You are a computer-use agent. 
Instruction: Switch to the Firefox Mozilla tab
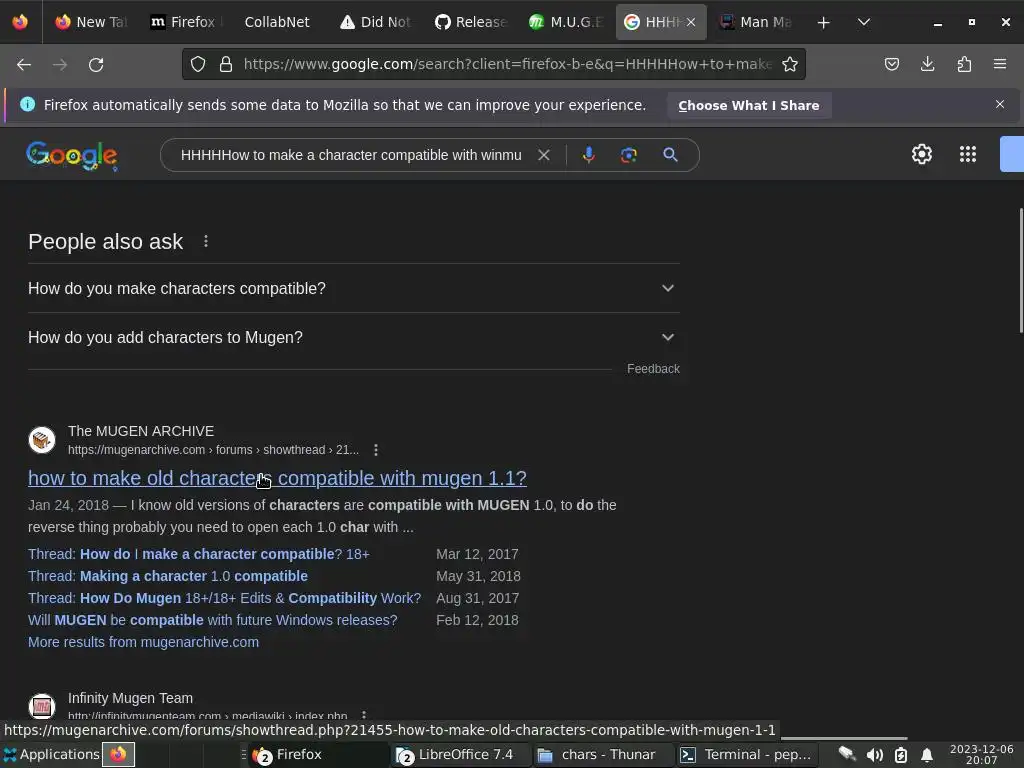tap(184, 22)
